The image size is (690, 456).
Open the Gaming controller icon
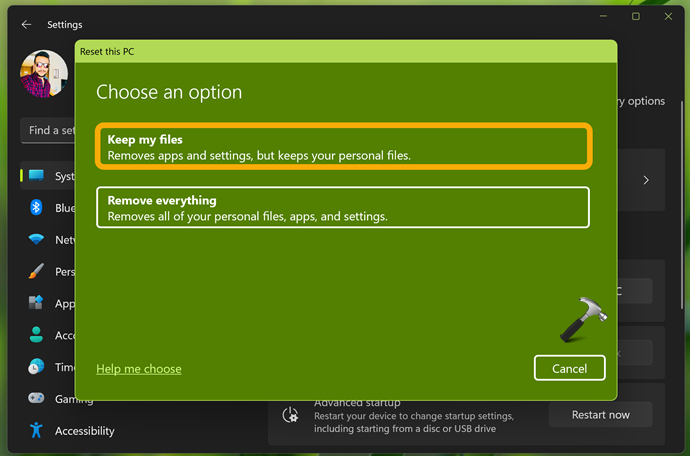[37, 399]
